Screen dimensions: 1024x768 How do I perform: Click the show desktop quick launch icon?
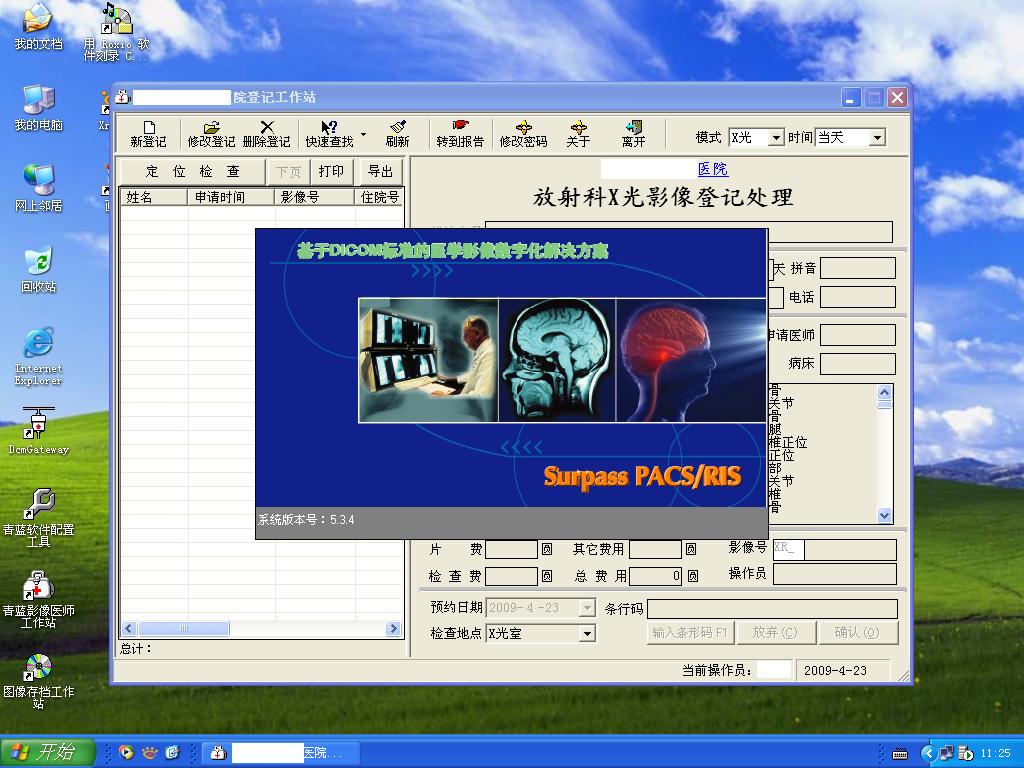click(x=172, y=753)
